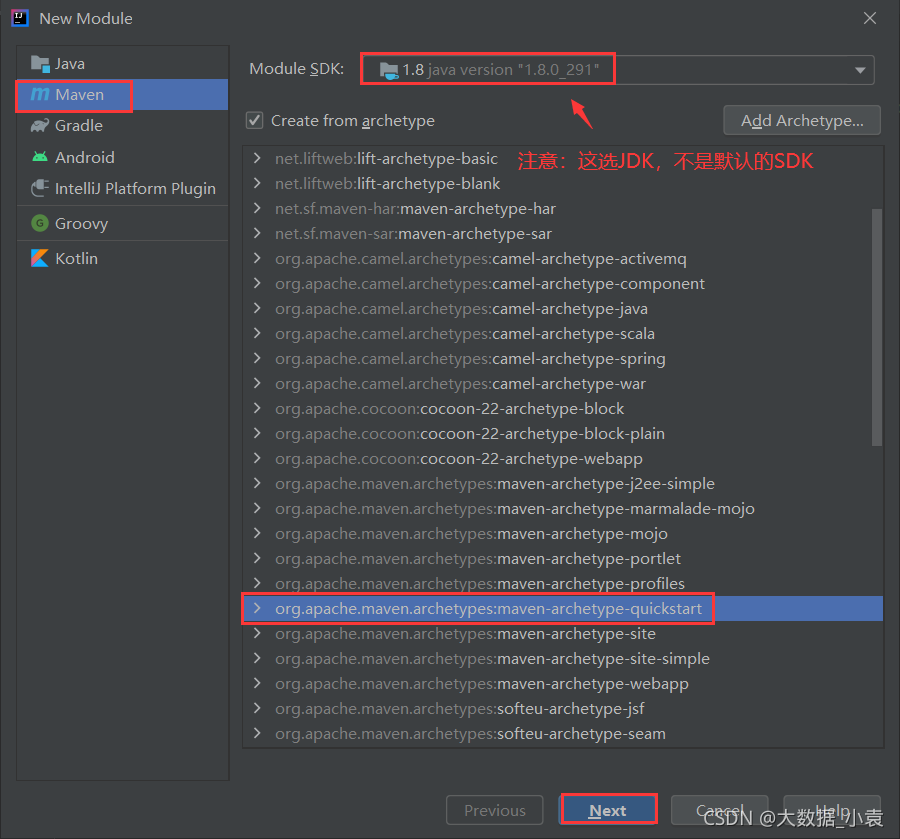Click the JDK folder icon in SDK field
900x839 pixels.
pyautogui.click(x=389, y=71)
